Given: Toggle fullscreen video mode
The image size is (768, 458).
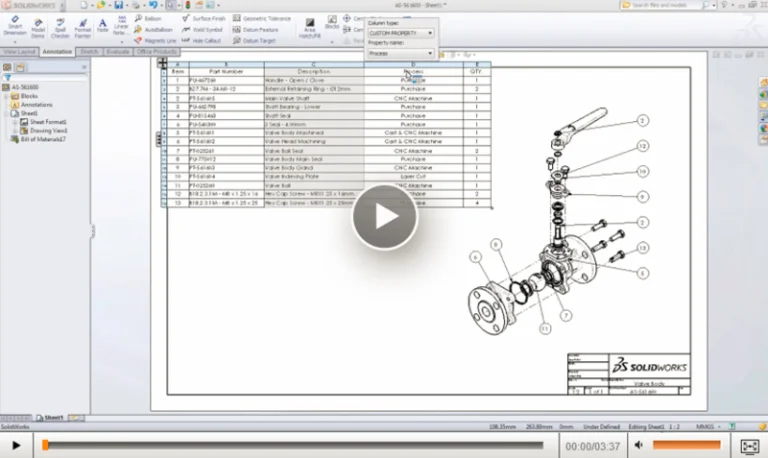Looking at the screenshot, I should (x=750, y=445).
